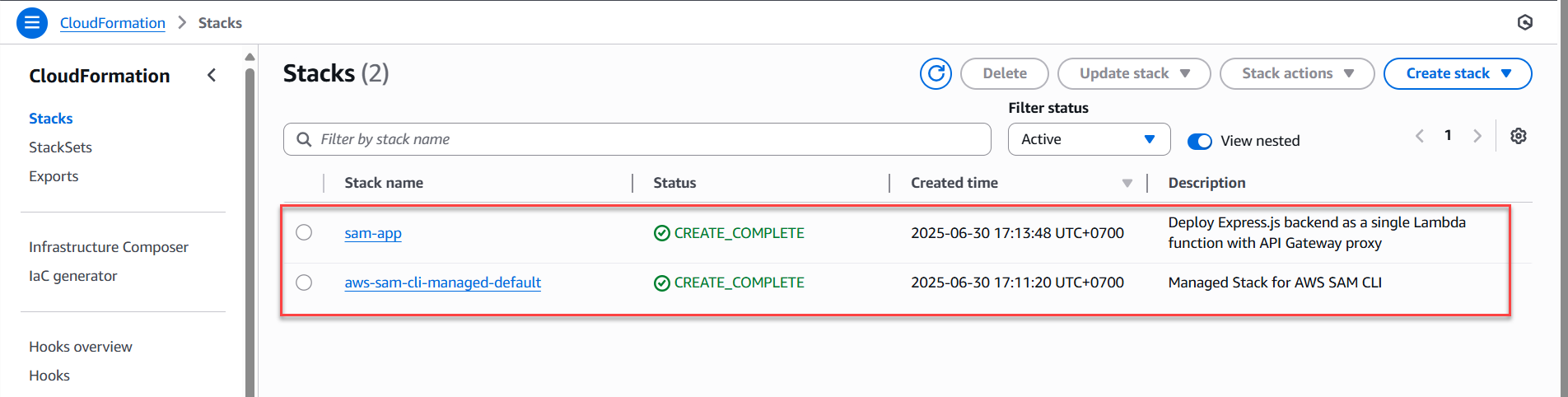Open the sam-app stack link

tap(373, 233)
